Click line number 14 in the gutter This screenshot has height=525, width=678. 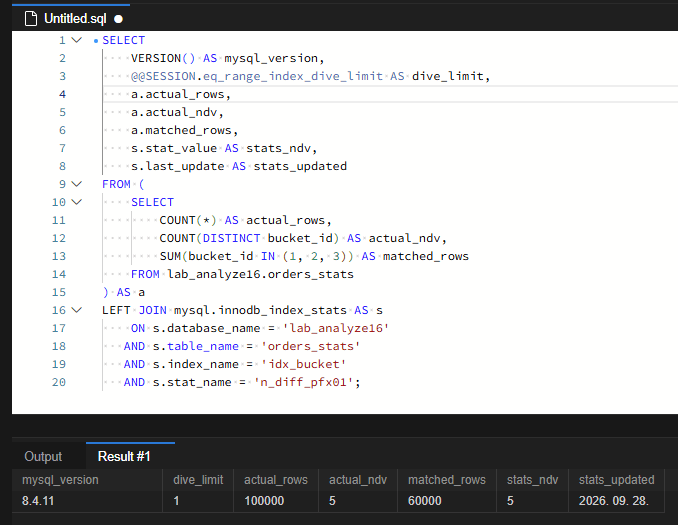[59, 274]
